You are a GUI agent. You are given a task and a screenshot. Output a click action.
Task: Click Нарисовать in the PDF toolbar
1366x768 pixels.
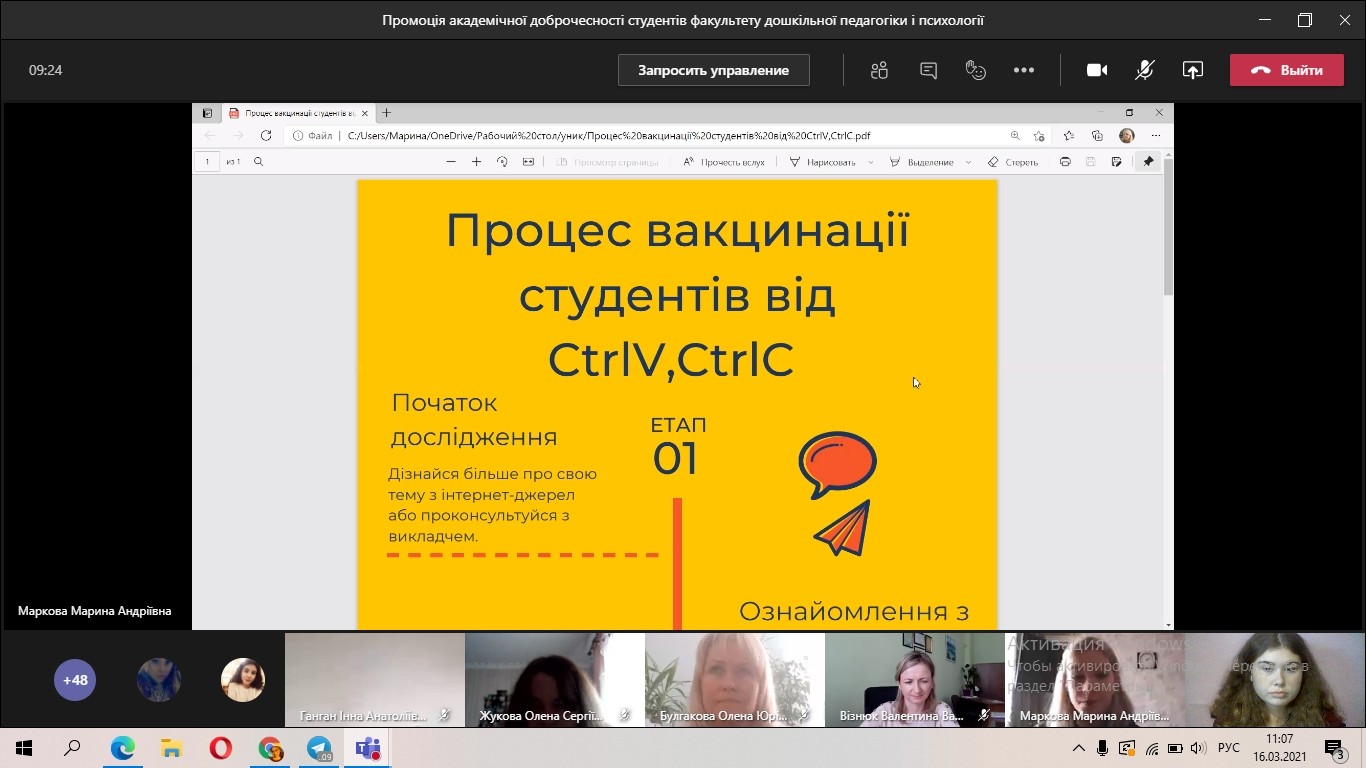822,162
